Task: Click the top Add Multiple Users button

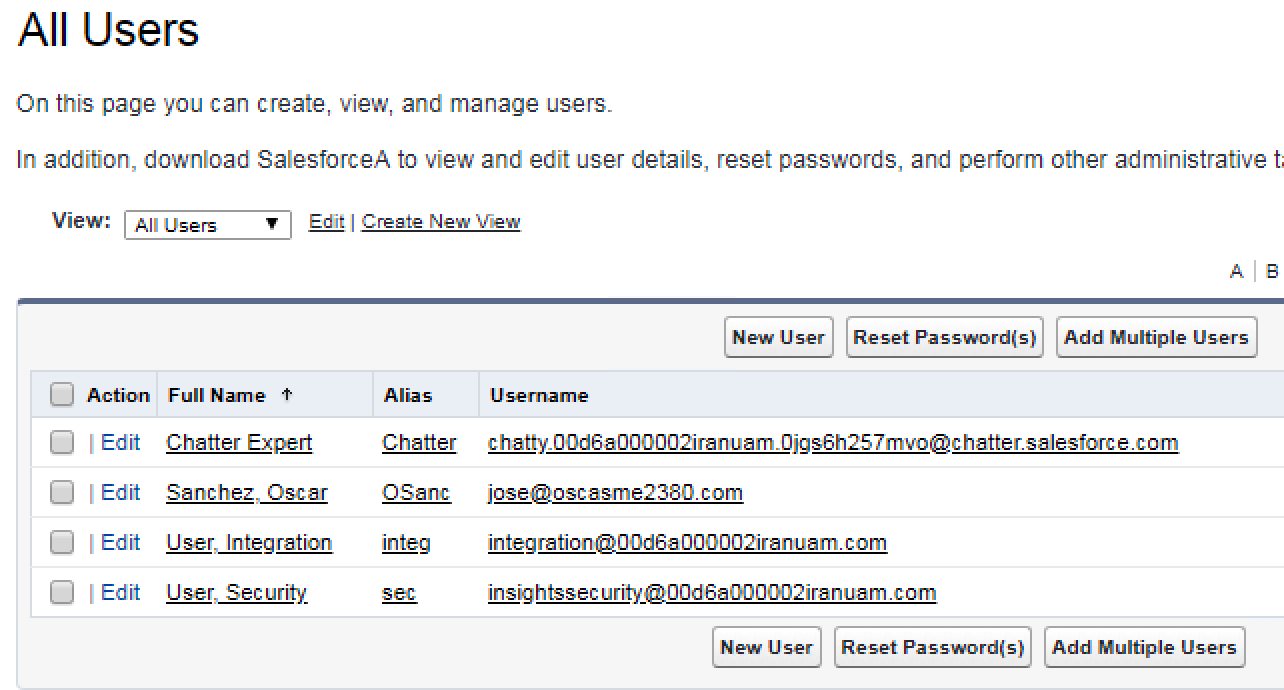Action: pos(1156,338)
